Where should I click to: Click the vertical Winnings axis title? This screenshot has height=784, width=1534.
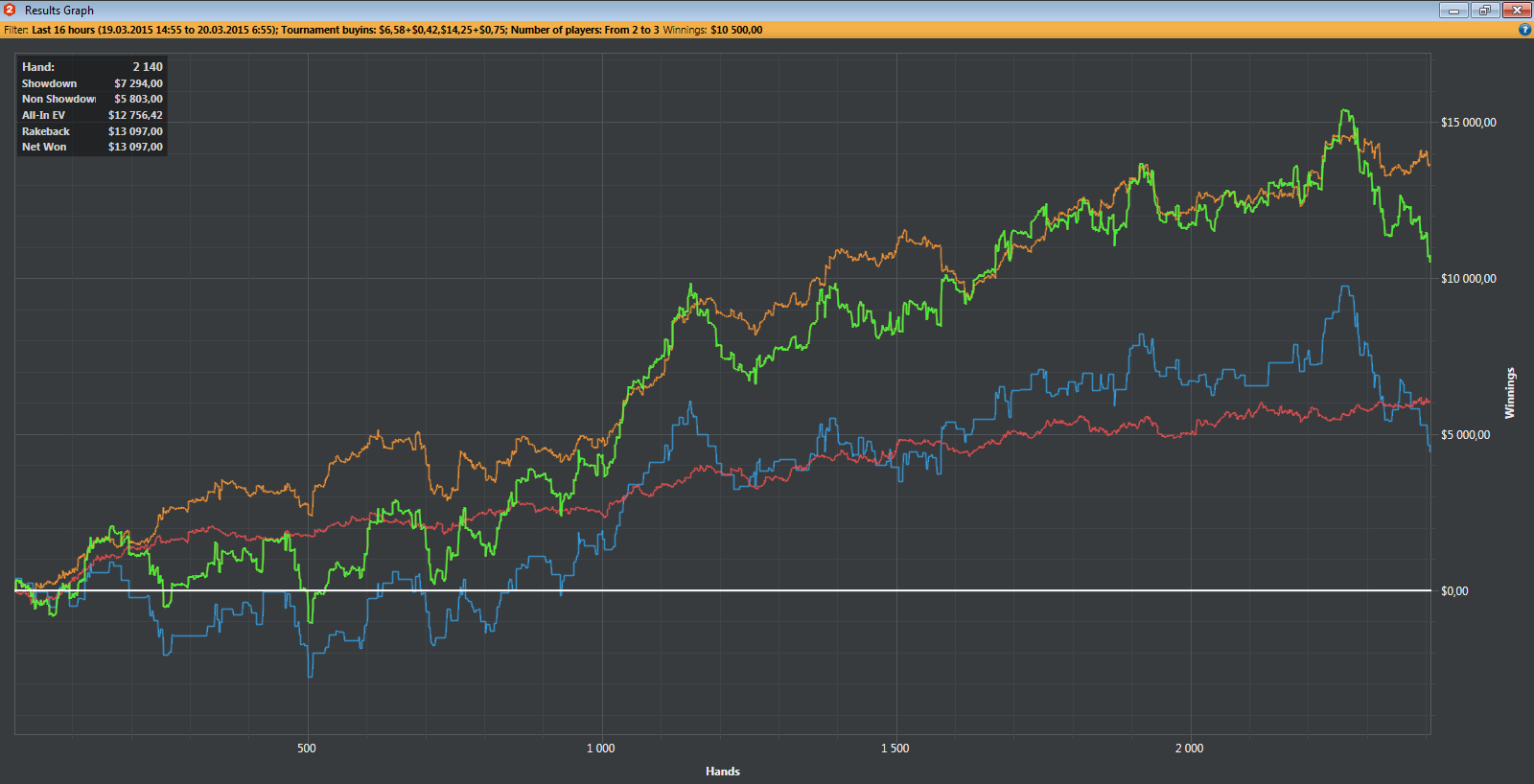tap(1509, 393)
